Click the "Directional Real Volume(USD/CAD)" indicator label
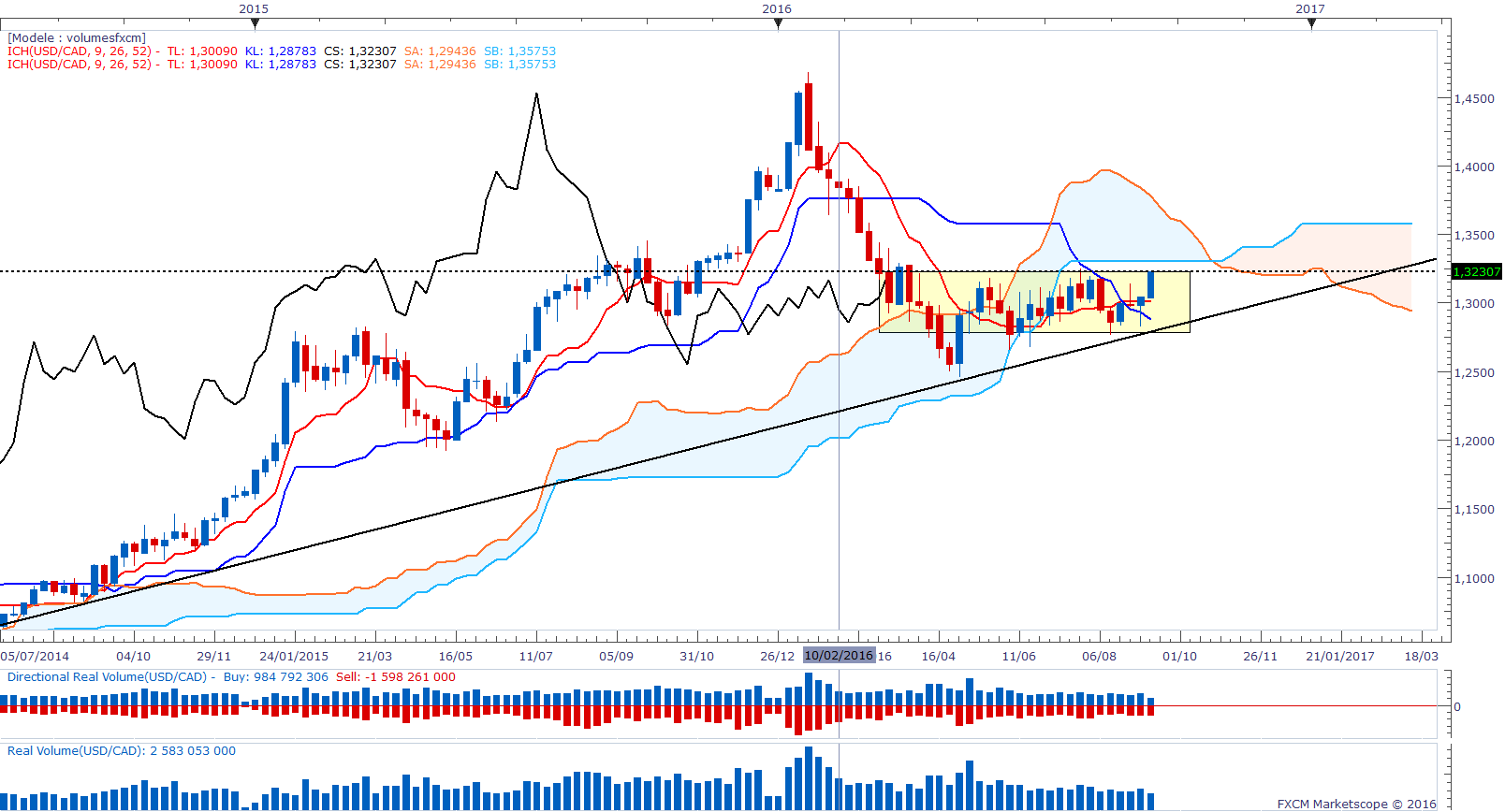Screen dimensions: 1505x812 coord(107,677)
